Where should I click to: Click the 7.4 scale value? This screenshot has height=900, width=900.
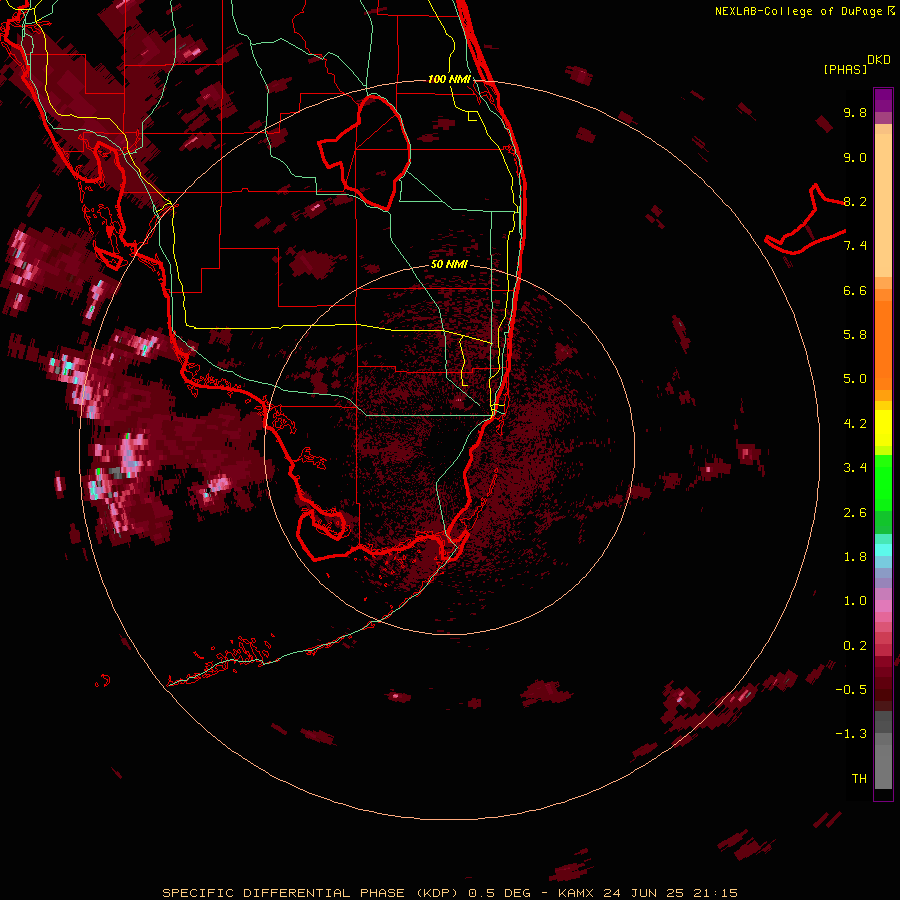point(855,246)
